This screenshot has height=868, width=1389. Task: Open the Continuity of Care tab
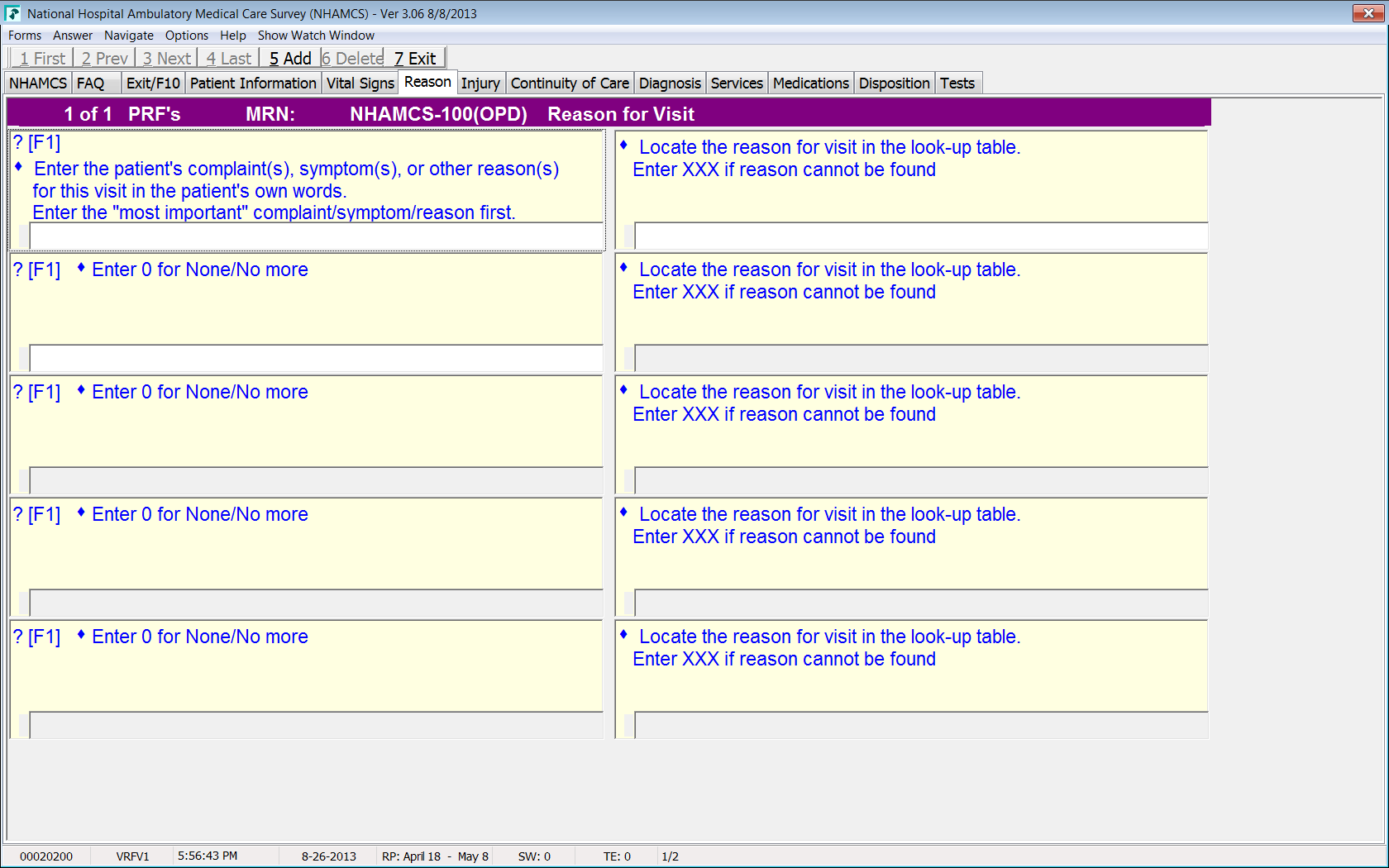tap(570, 83)
